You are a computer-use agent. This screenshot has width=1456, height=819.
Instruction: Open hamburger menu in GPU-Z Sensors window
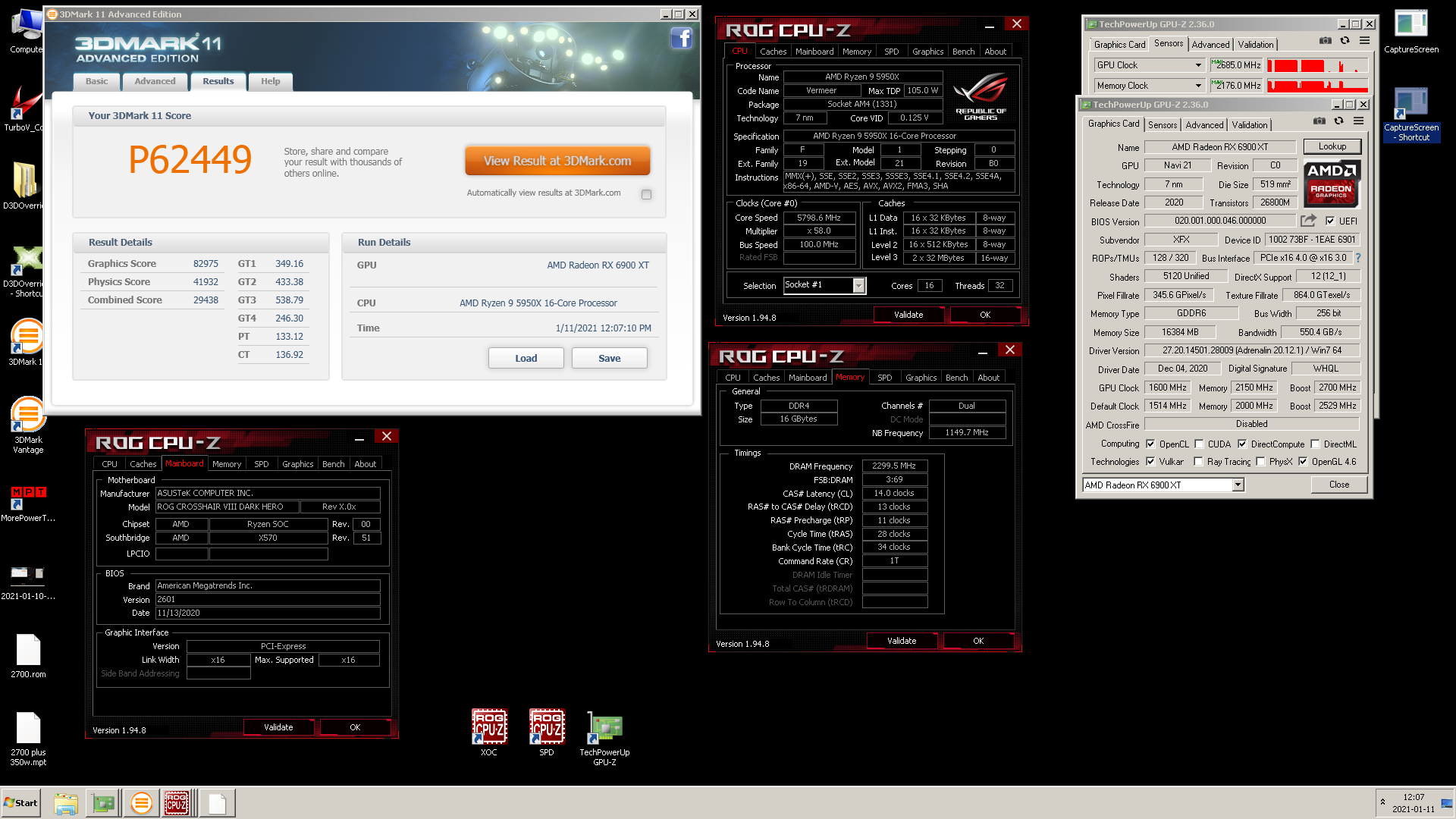(x=1364, y=40)
